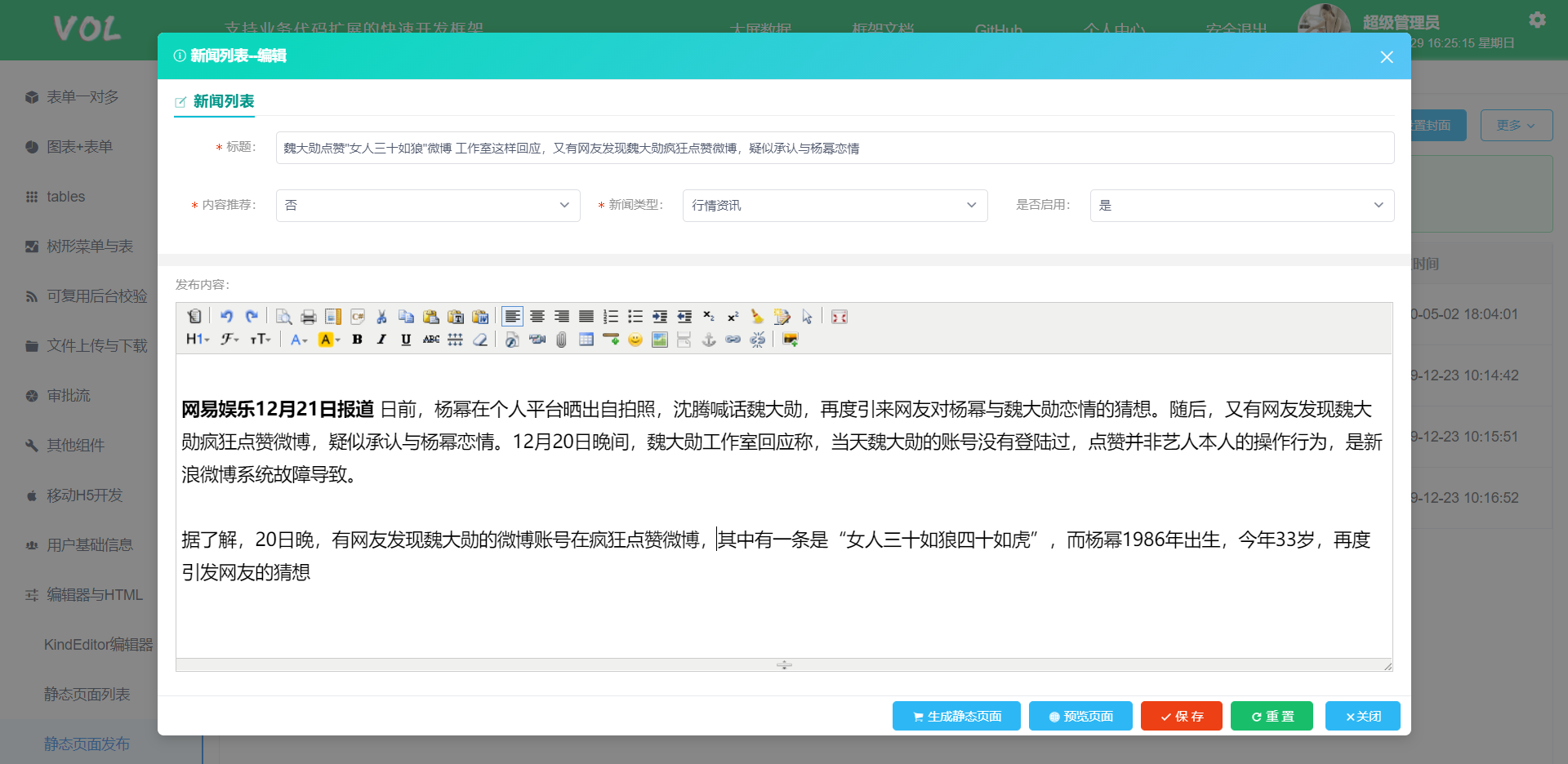Image resolution: width=1568 pixels, height=764 pixels.
Task: Toggle italic text formatting
Action: 381,340
